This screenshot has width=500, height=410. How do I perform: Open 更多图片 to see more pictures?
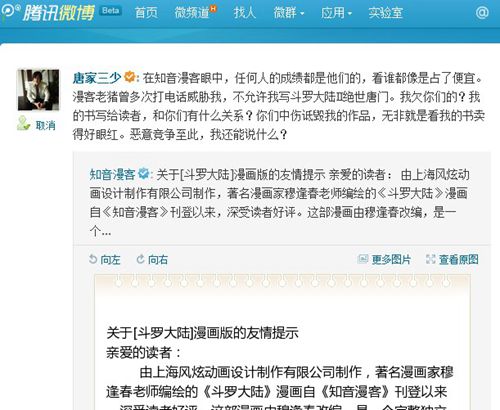384,259
